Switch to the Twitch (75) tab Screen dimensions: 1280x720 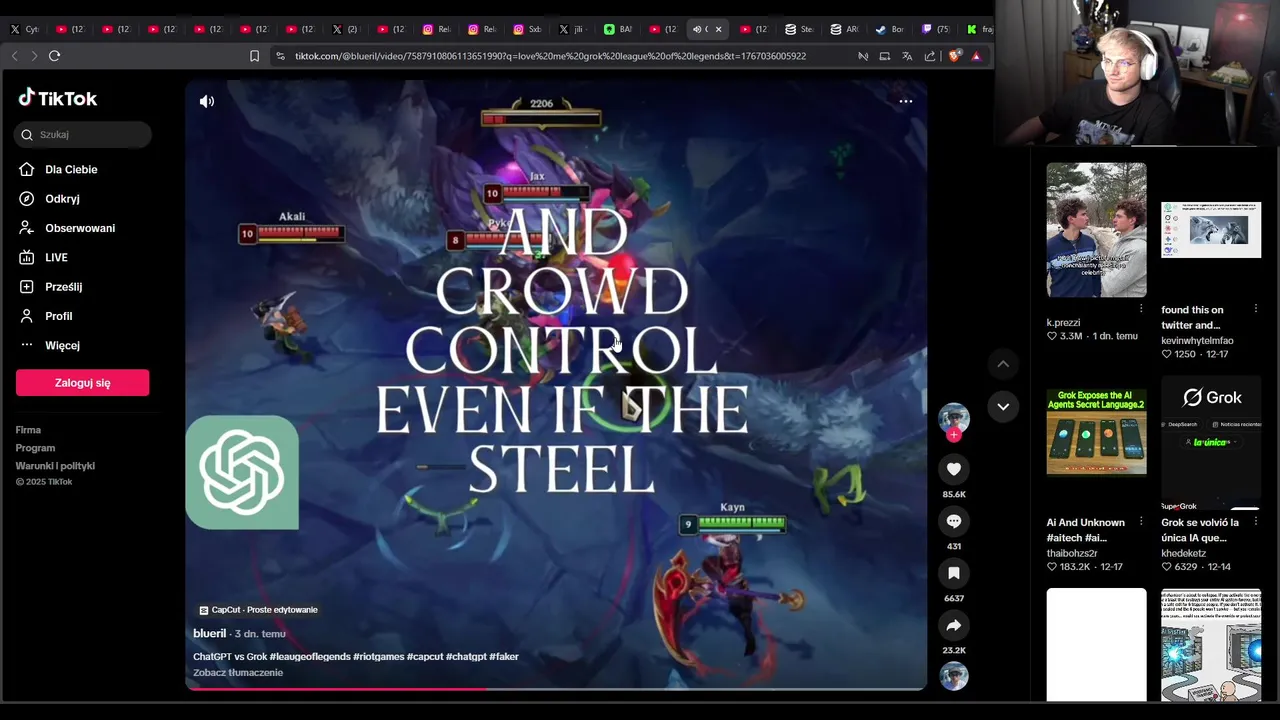(x=935, y=29)
